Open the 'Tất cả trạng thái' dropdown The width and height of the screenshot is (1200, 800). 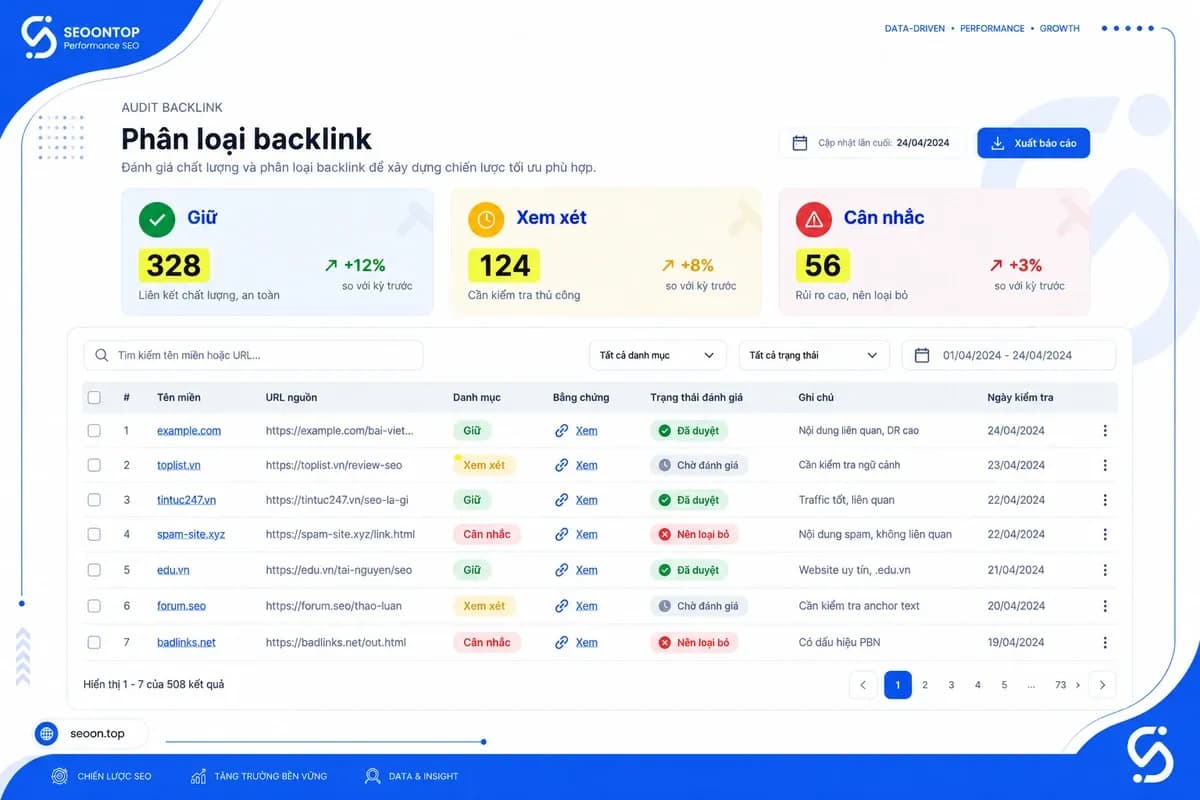pyautogui.click(x=814, y=355)
